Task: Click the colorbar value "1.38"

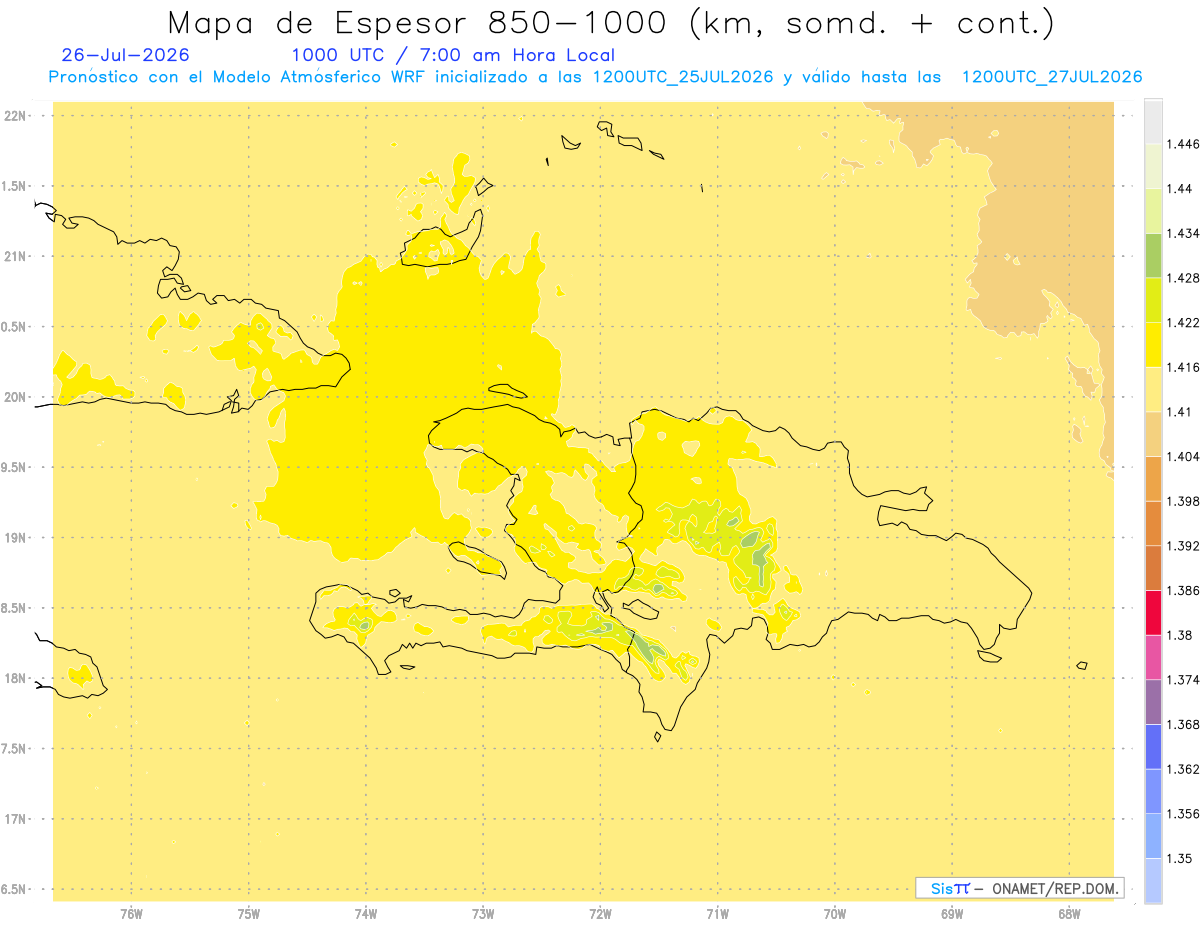Action: pos(1180,635)
